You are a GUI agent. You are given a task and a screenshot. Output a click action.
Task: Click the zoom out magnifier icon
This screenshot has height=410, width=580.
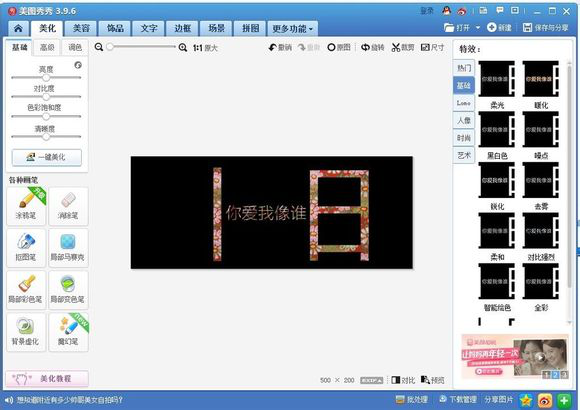pos(99,47)
